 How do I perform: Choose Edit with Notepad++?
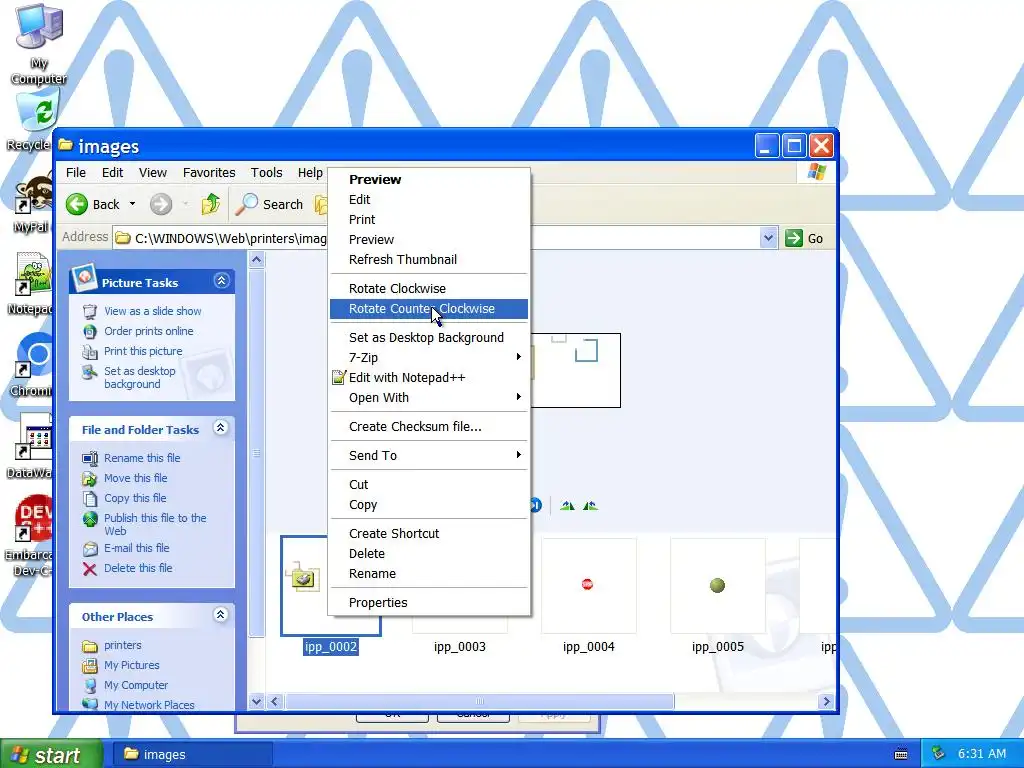coord(429,377)
